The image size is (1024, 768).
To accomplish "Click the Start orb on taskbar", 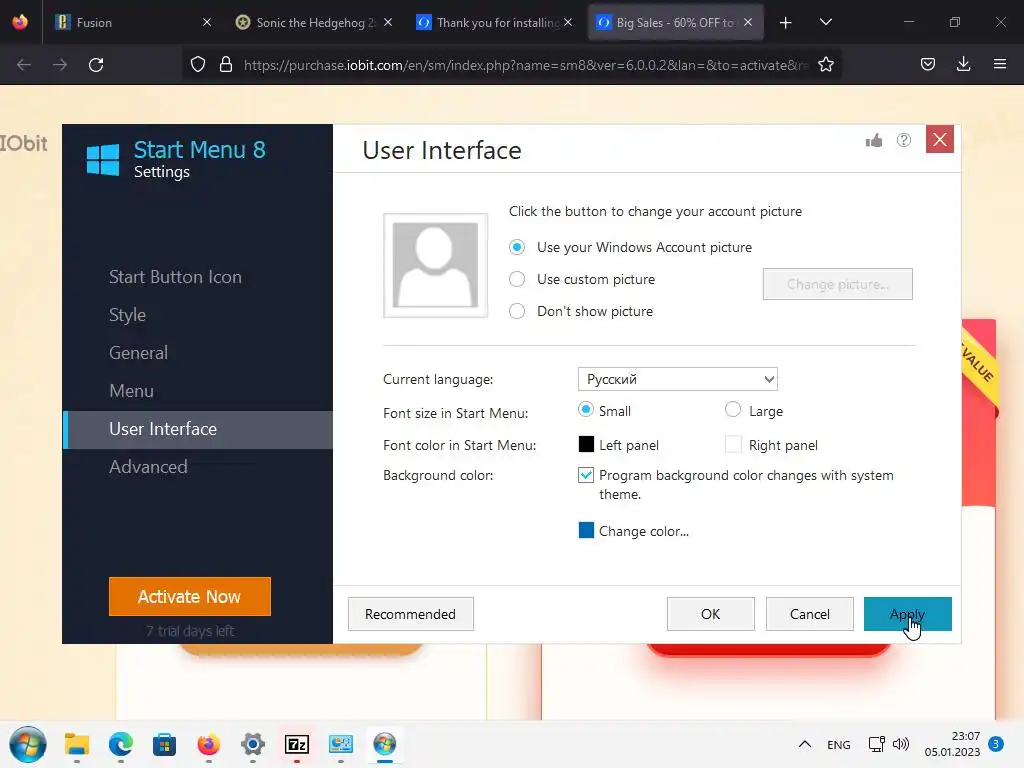I will [28, 744].
